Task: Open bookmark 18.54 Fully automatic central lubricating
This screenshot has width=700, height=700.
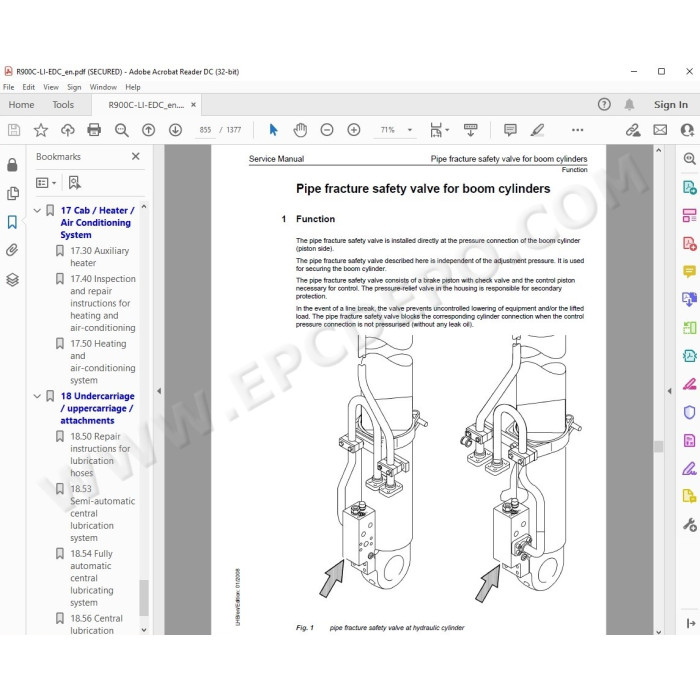Action: click(x=92, y=578)
